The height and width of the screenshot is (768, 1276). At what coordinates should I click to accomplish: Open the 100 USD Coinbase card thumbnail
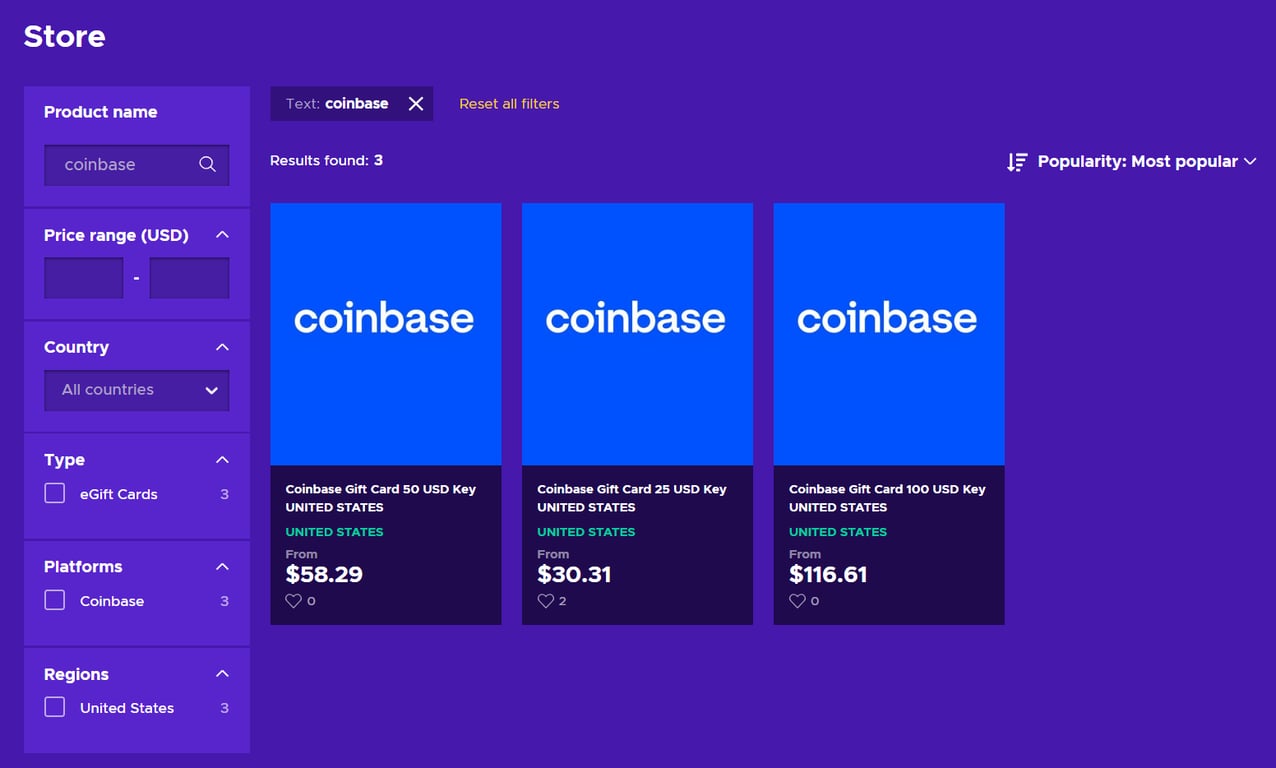pyautogui.click(x=889, y=334)
